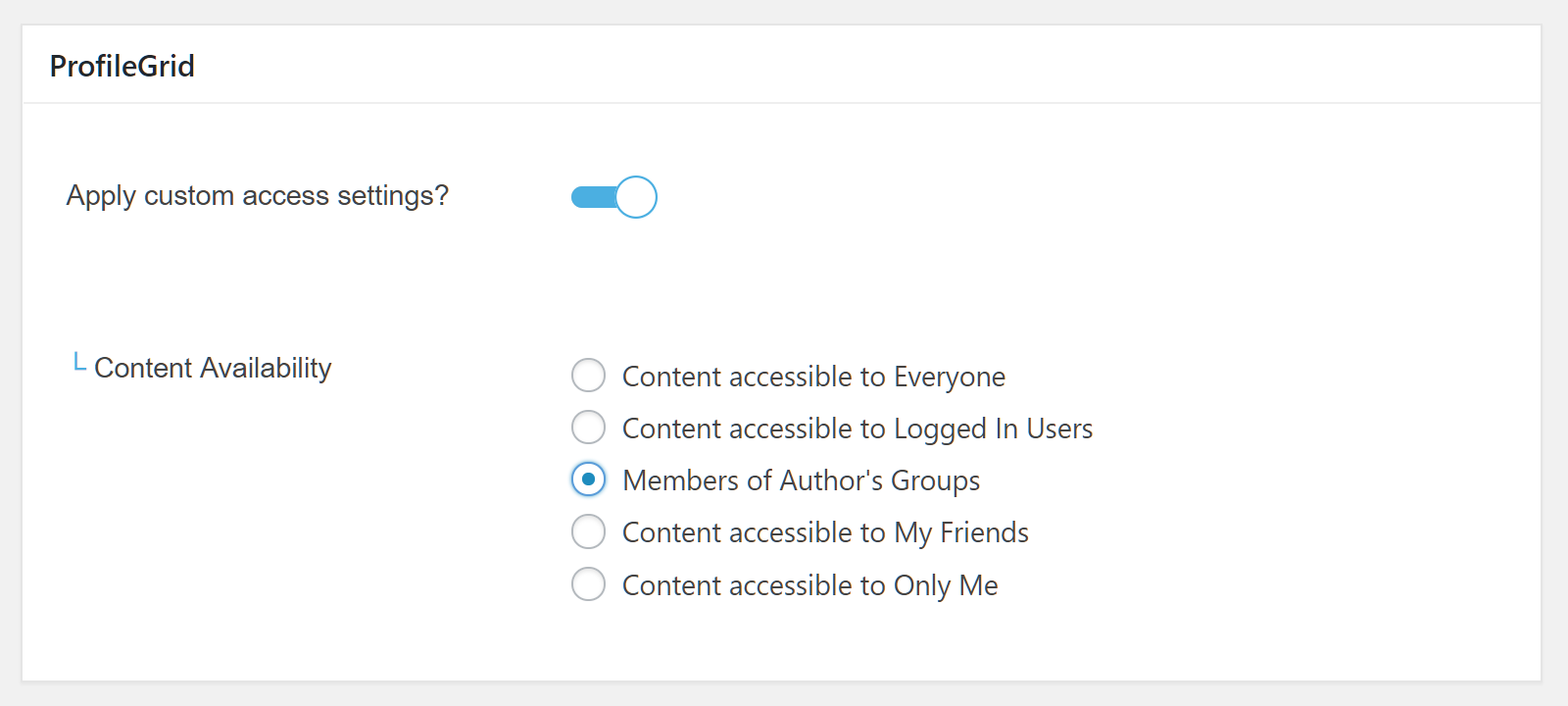Click the toggle switch knob
The height and width of the screenshot is (706, 1568).
pyautogui.click(x=637, y=196)
